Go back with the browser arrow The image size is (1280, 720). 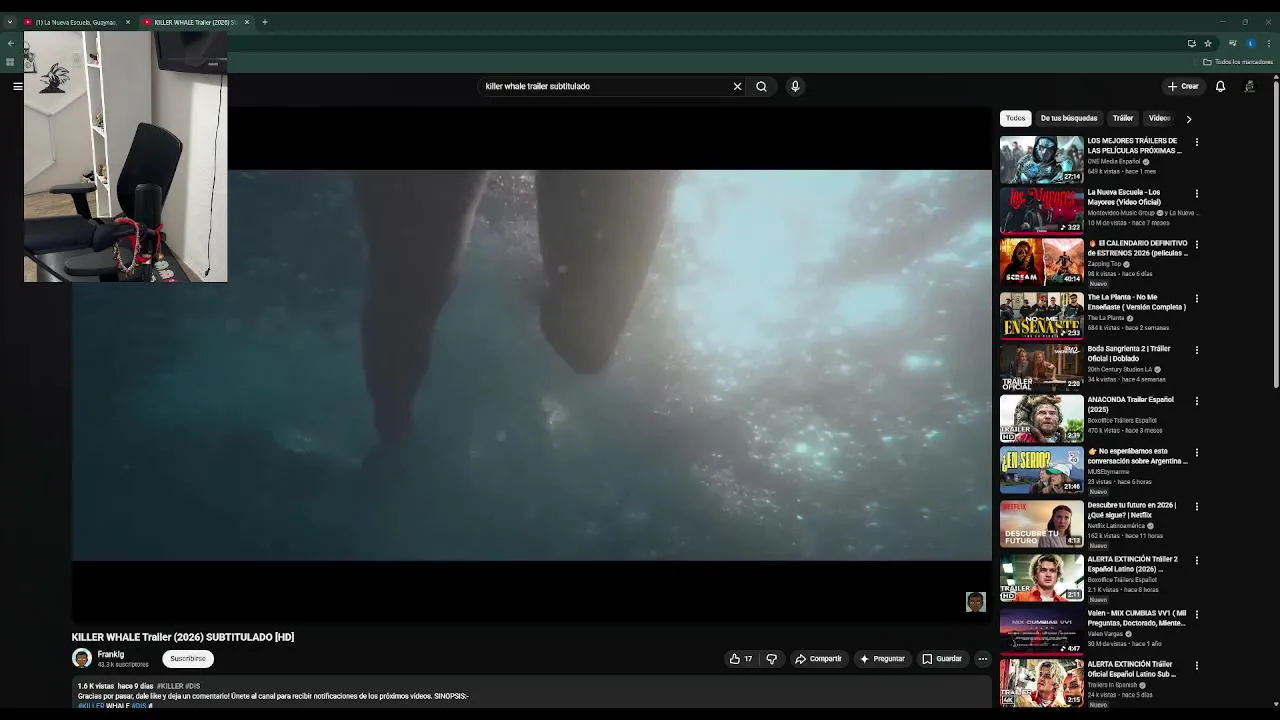click(10, 43)
